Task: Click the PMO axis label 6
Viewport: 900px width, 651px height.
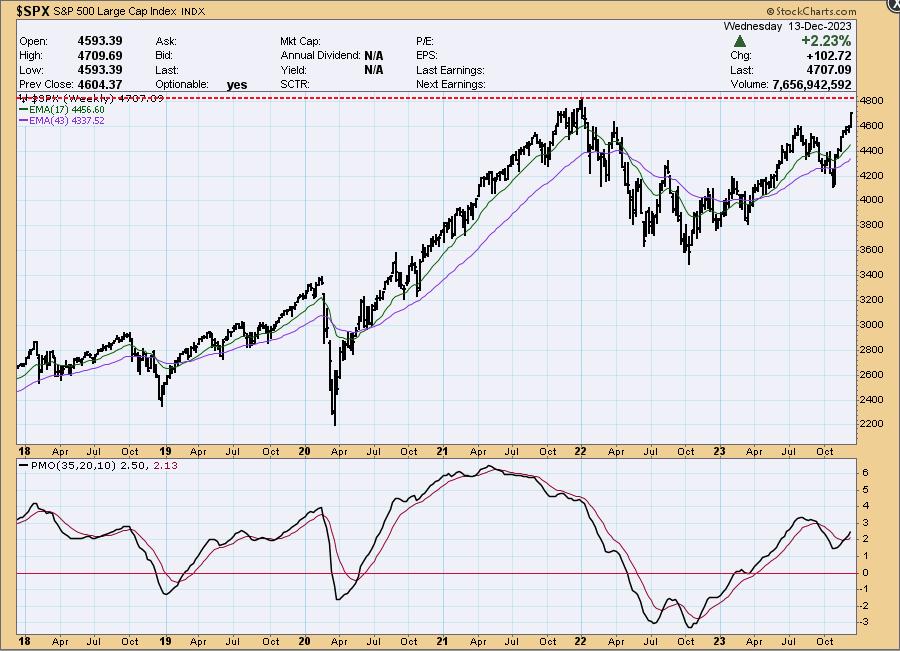Action: [866, 473]
